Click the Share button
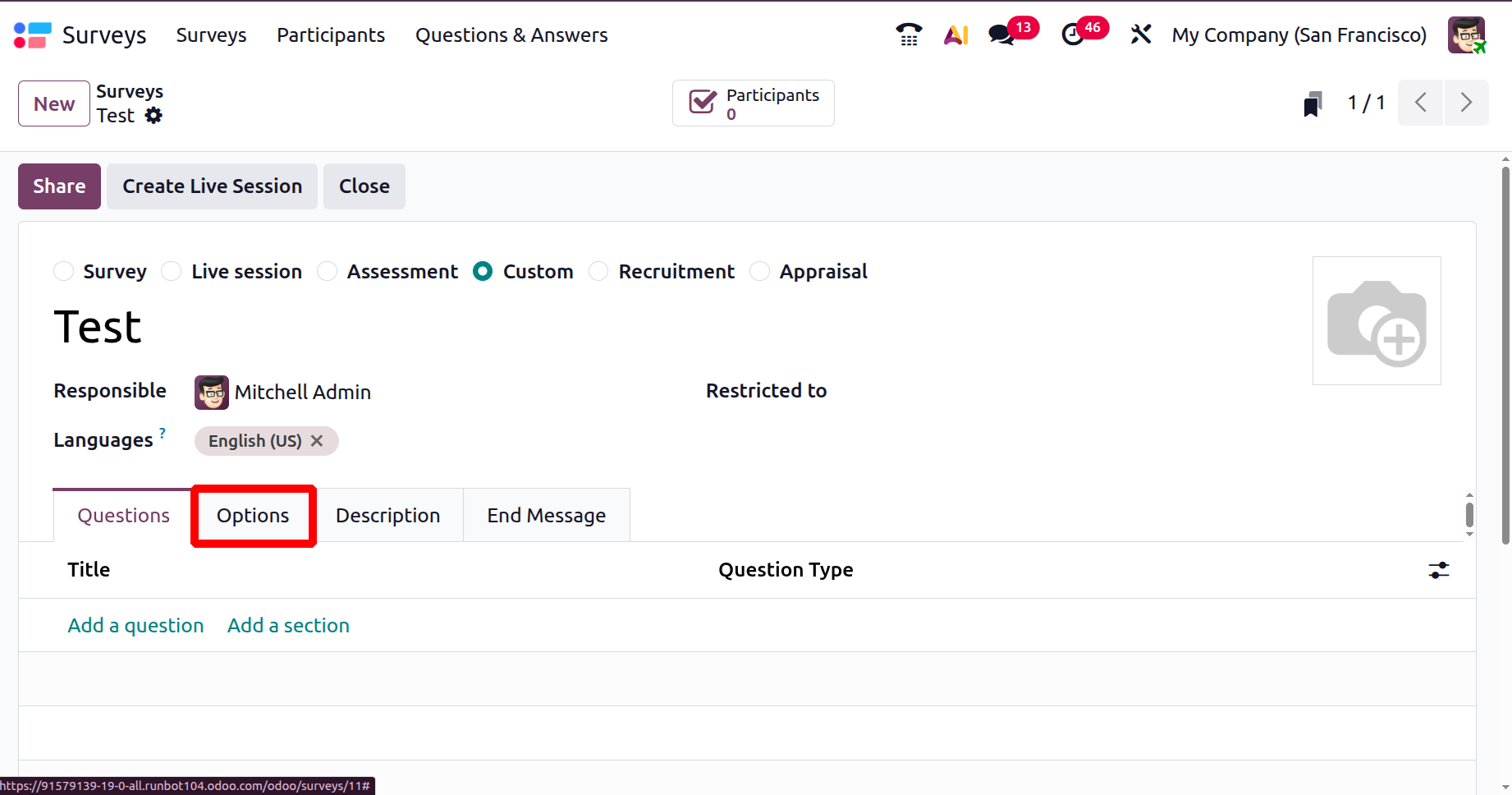Image resolution: width=1512 pixels, height=795 pixels. click(x=59, y=186)
